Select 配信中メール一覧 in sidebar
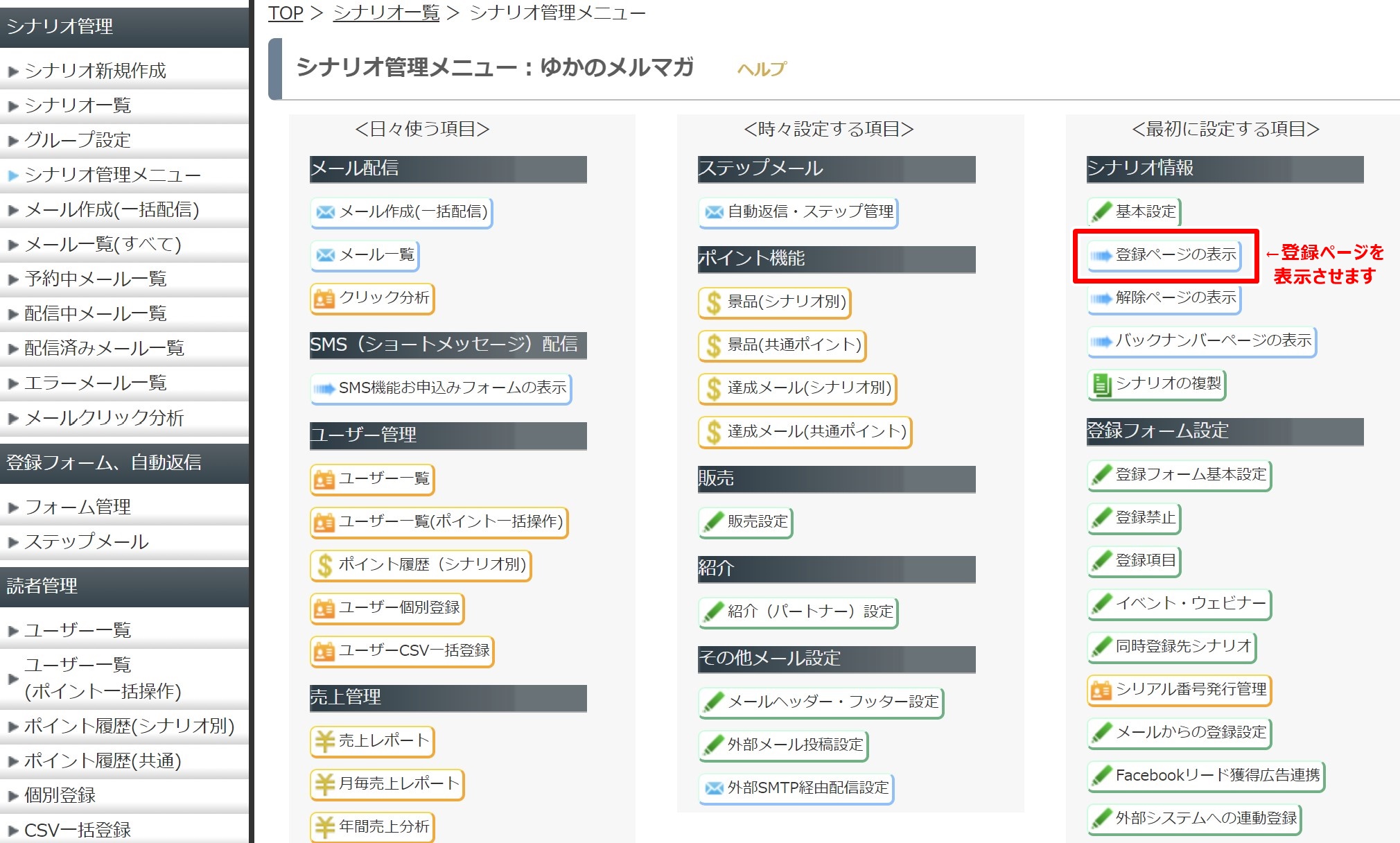This screenshot has width=1400, height=843. point(124,313)
